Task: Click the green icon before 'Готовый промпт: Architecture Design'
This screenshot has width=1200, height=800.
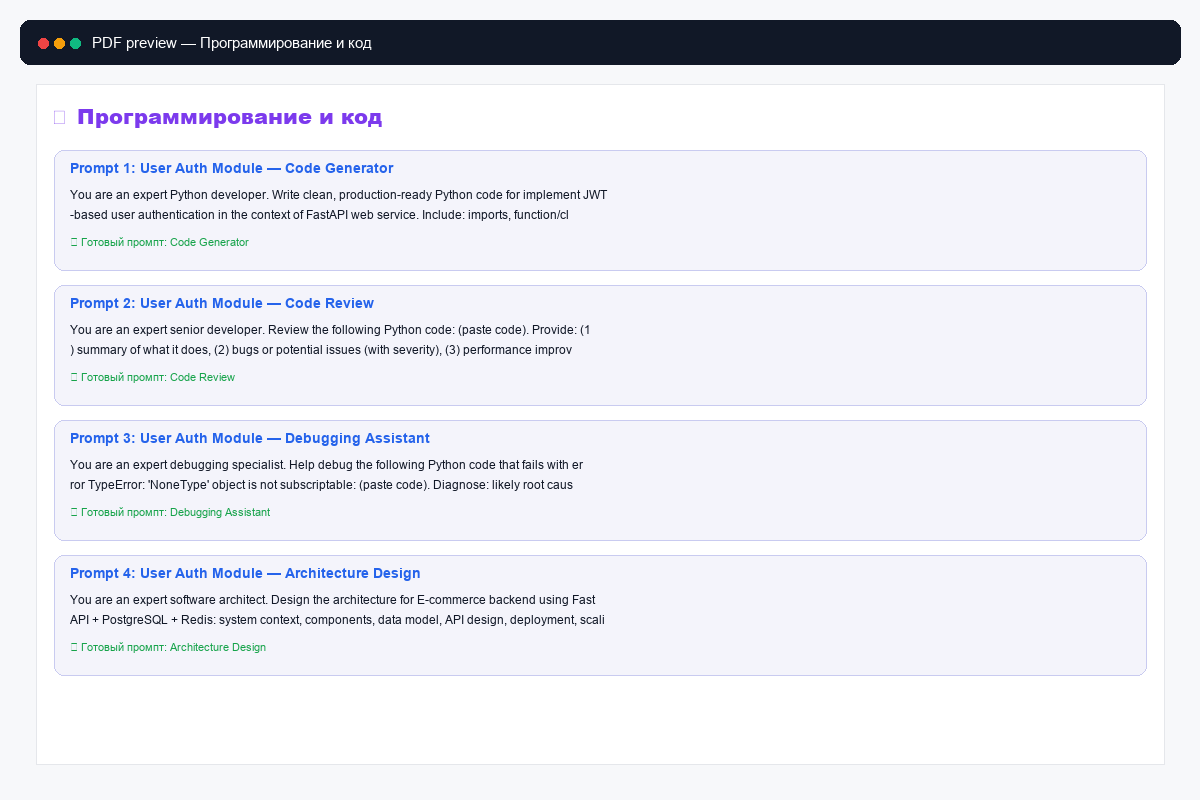Action: tap(74, 647)
